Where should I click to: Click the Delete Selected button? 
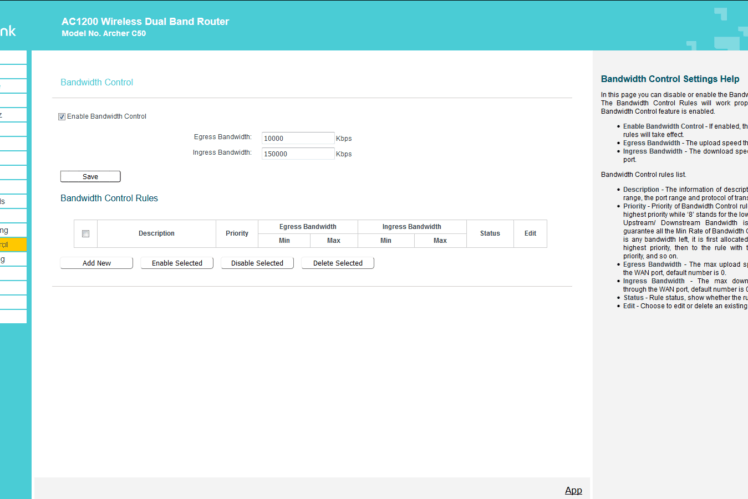pyautogui.click(x=338, y=263)
